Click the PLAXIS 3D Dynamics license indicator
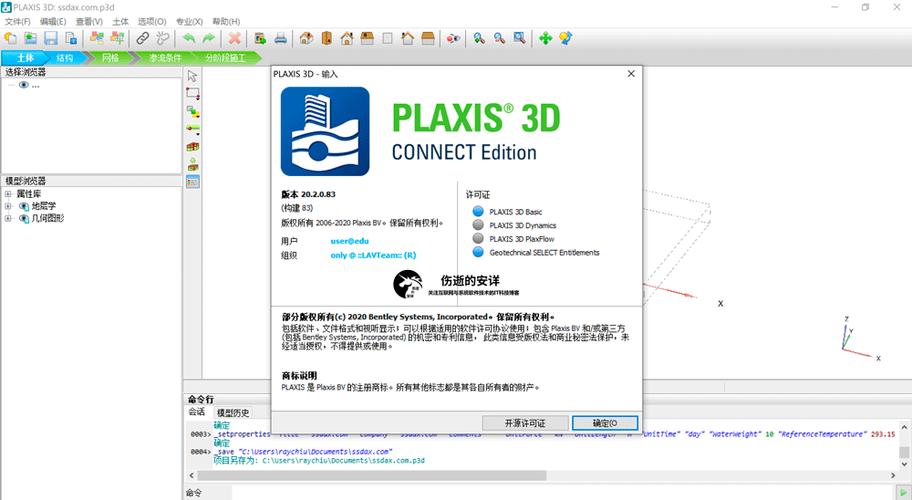This screenshot has width=912, height=500. 478,224
